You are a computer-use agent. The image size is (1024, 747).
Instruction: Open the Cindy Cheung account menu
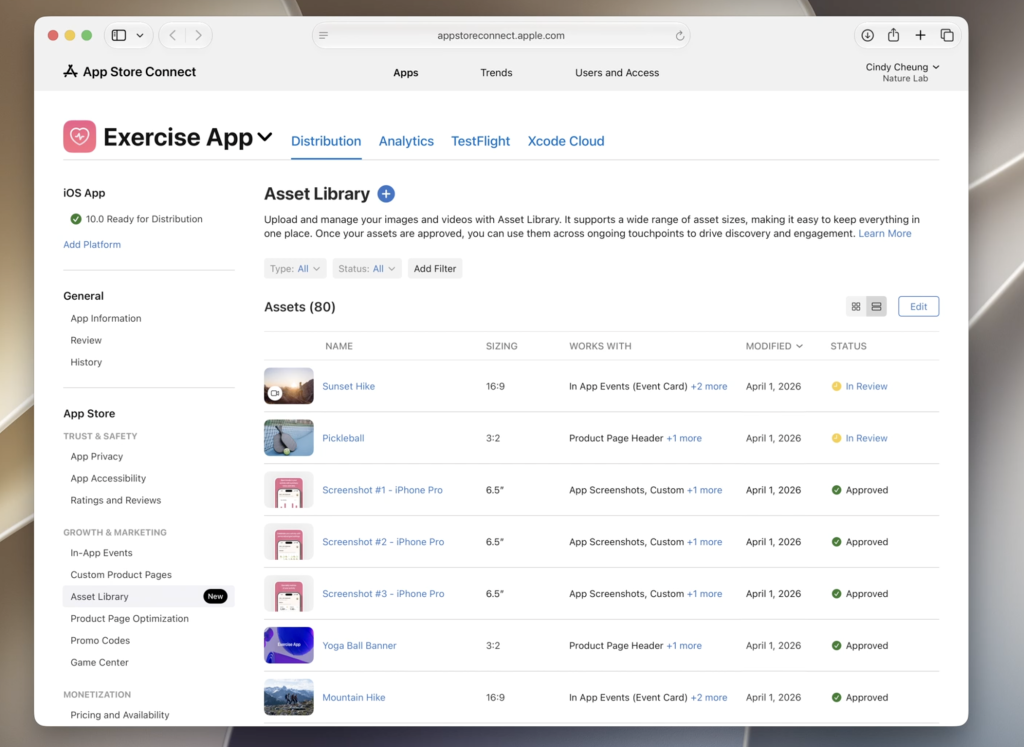[x=903, y=72]
